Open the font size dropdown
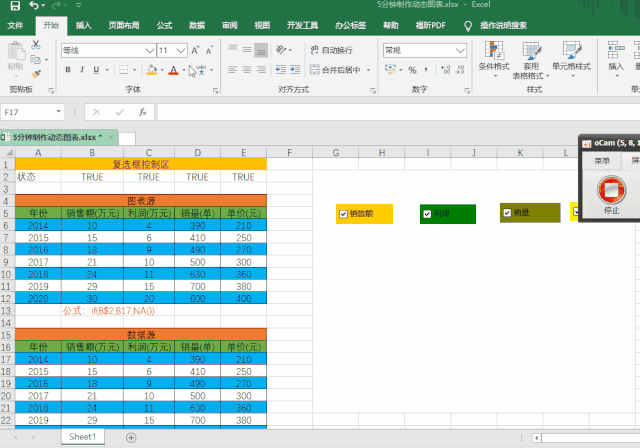Screen dimensions: 640x448 [181, 50]
